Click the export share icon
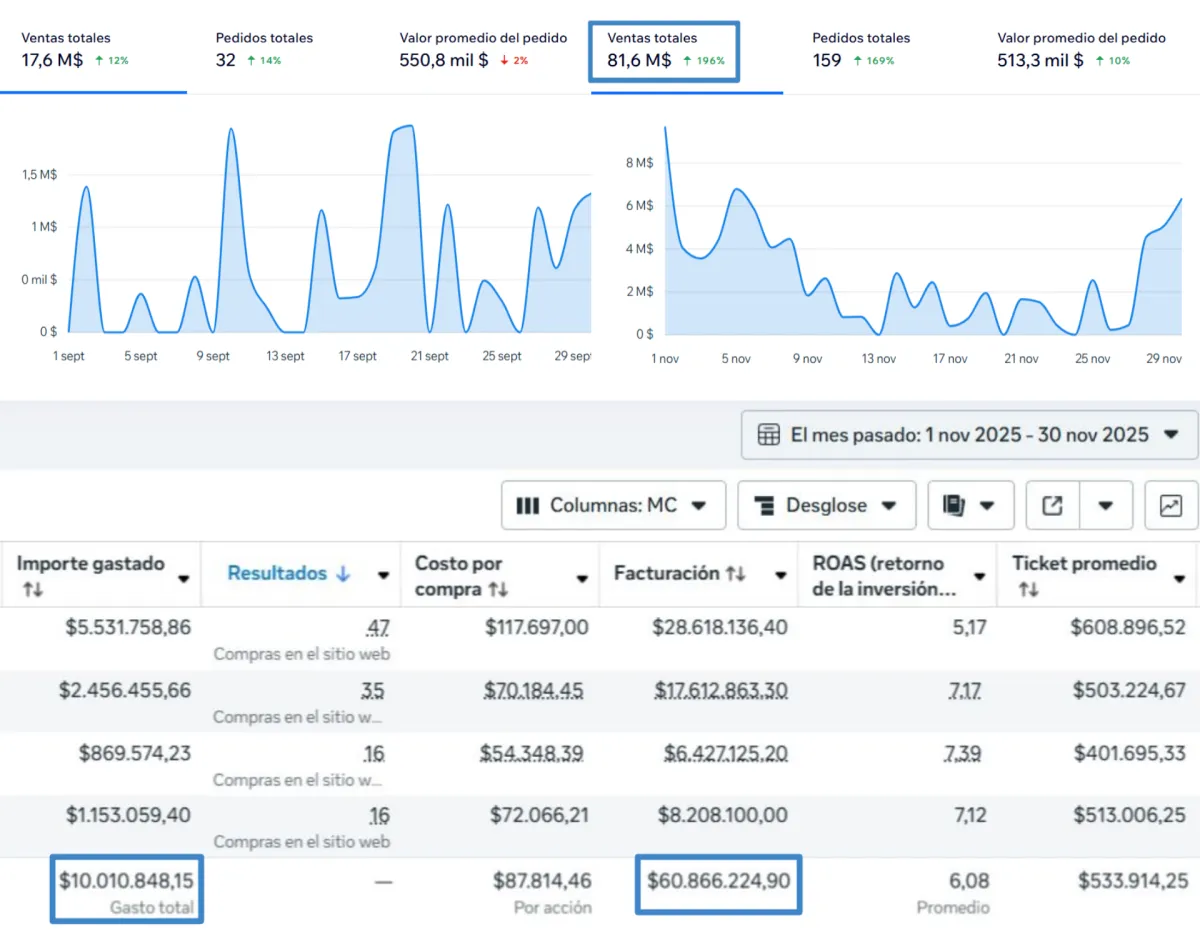 [1052, 506]
